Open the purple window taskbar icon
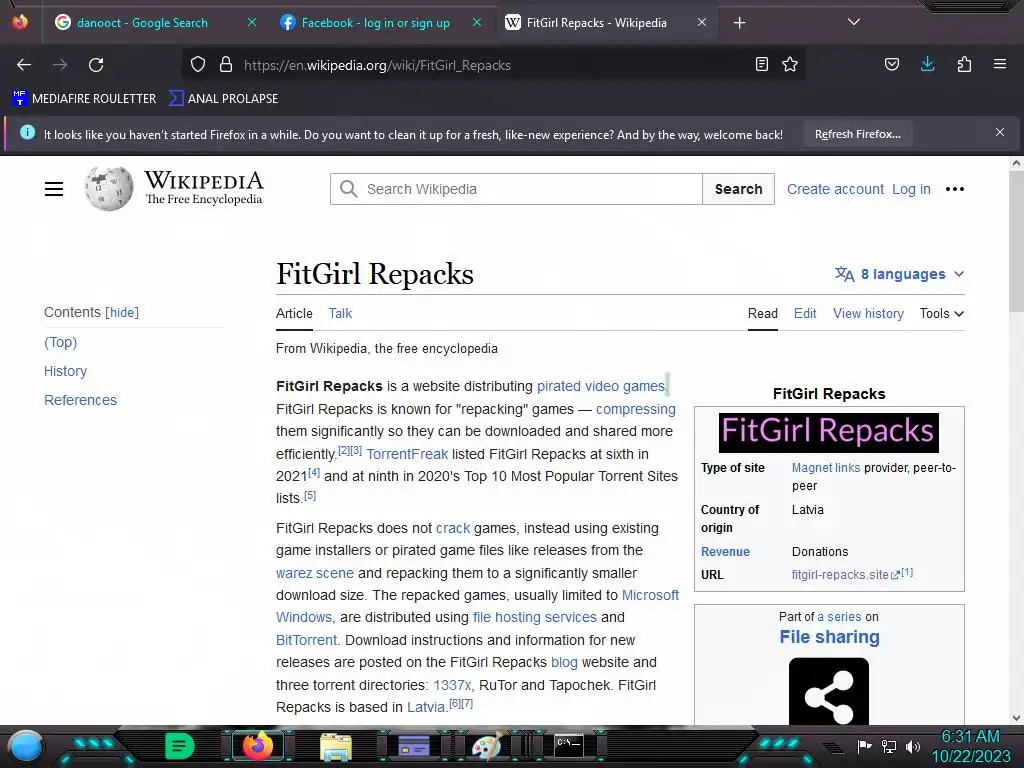This screenshot has height=768, width=1024. point(413,745)
